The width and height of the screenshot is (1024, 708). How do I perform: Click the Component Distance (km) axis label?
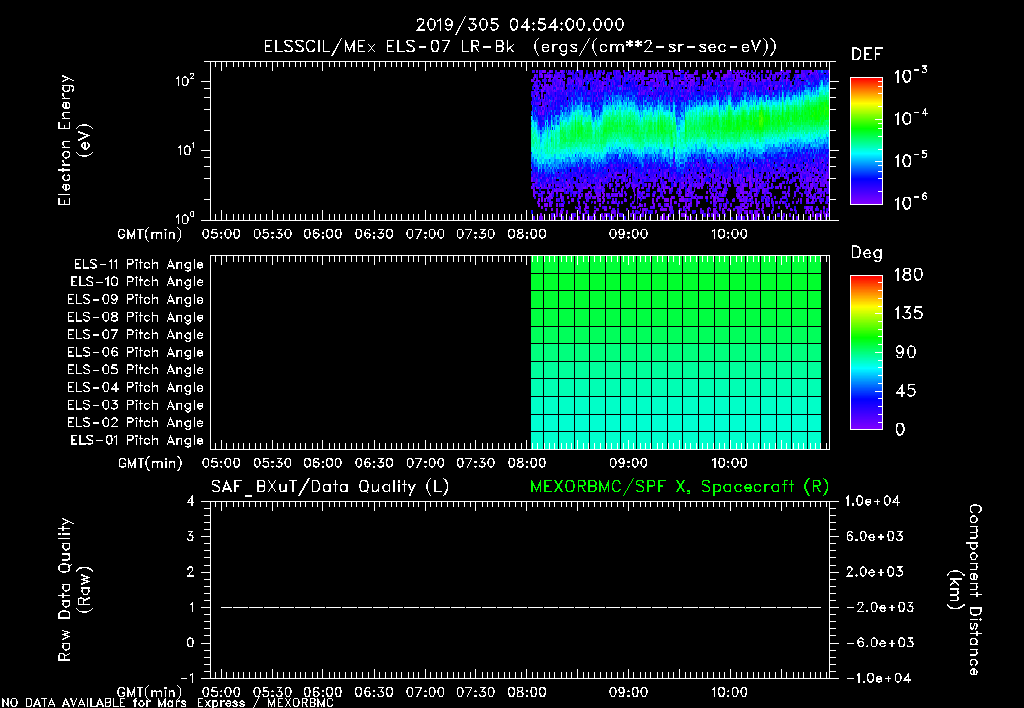tap(965, 590)
